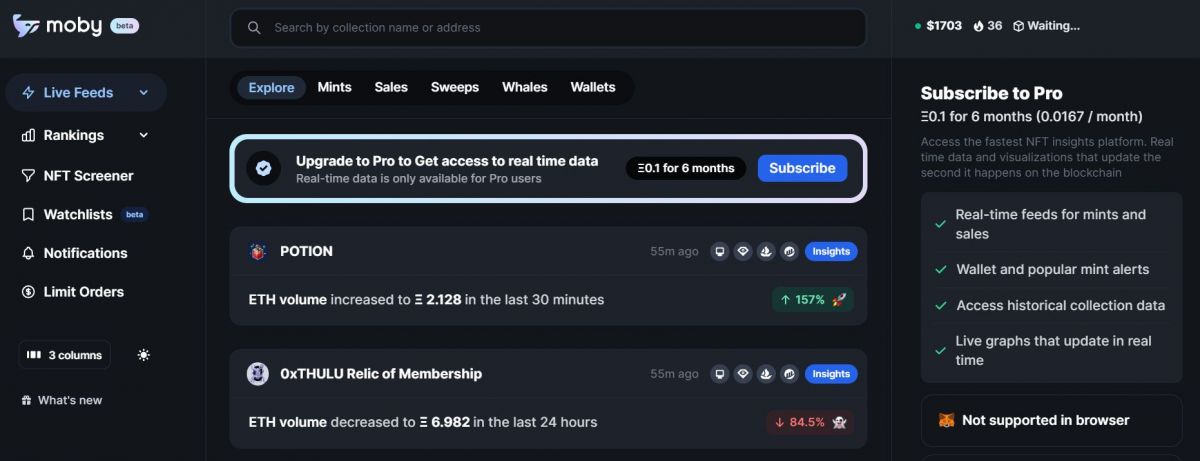Open the OpenSea icon on the POTION row
Image resolution: width=1200 pixels, height=461 pixels.
coord(766,252)
